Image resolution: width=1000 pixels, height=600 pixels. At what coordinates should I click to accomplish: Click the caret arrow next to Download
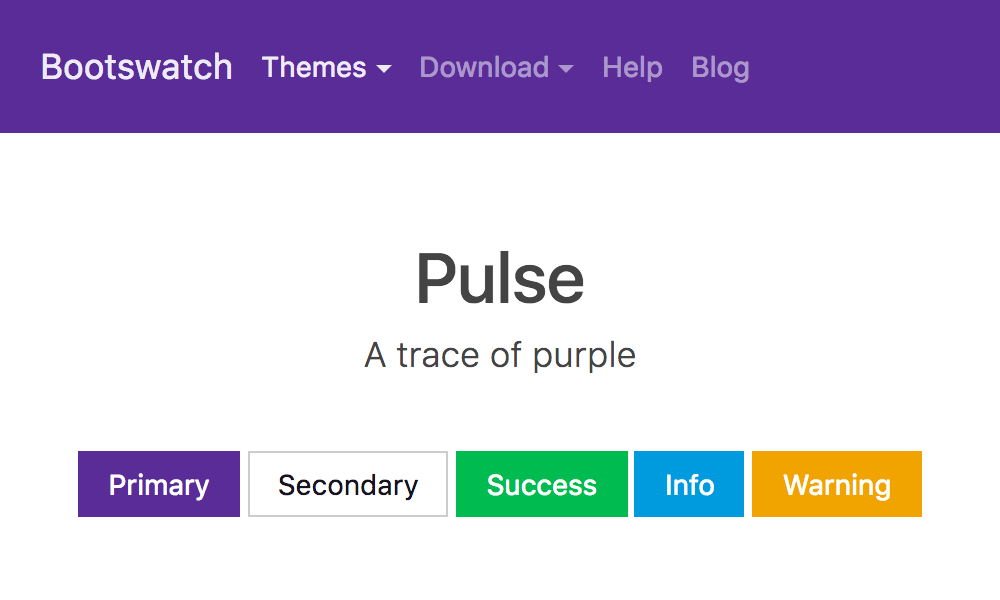pos(568,70)
